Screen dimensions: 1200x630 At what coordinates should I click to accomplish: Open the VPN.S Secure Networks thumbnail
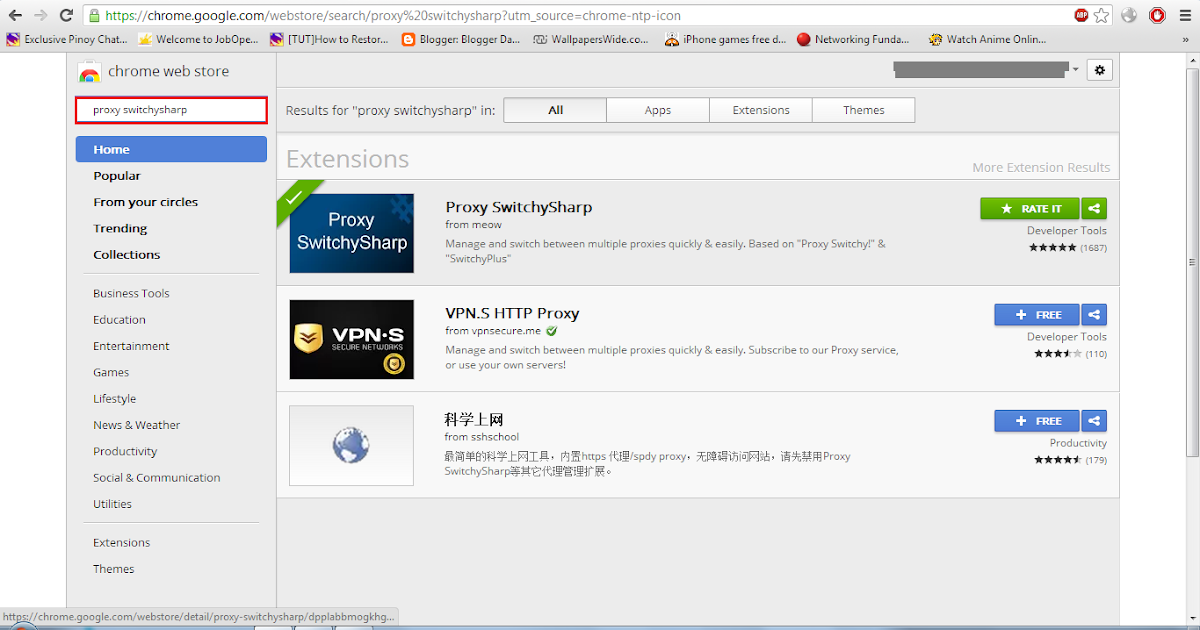351,339
